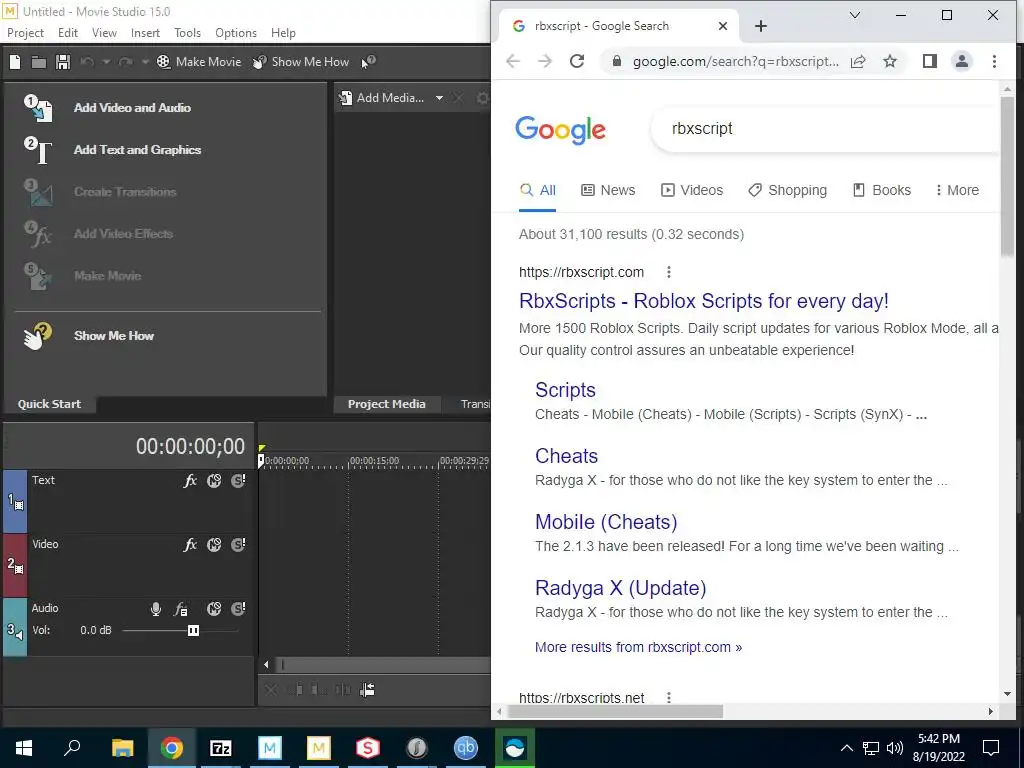Click the 00:00:00;00 timecode display

click(x=190, y=447)
